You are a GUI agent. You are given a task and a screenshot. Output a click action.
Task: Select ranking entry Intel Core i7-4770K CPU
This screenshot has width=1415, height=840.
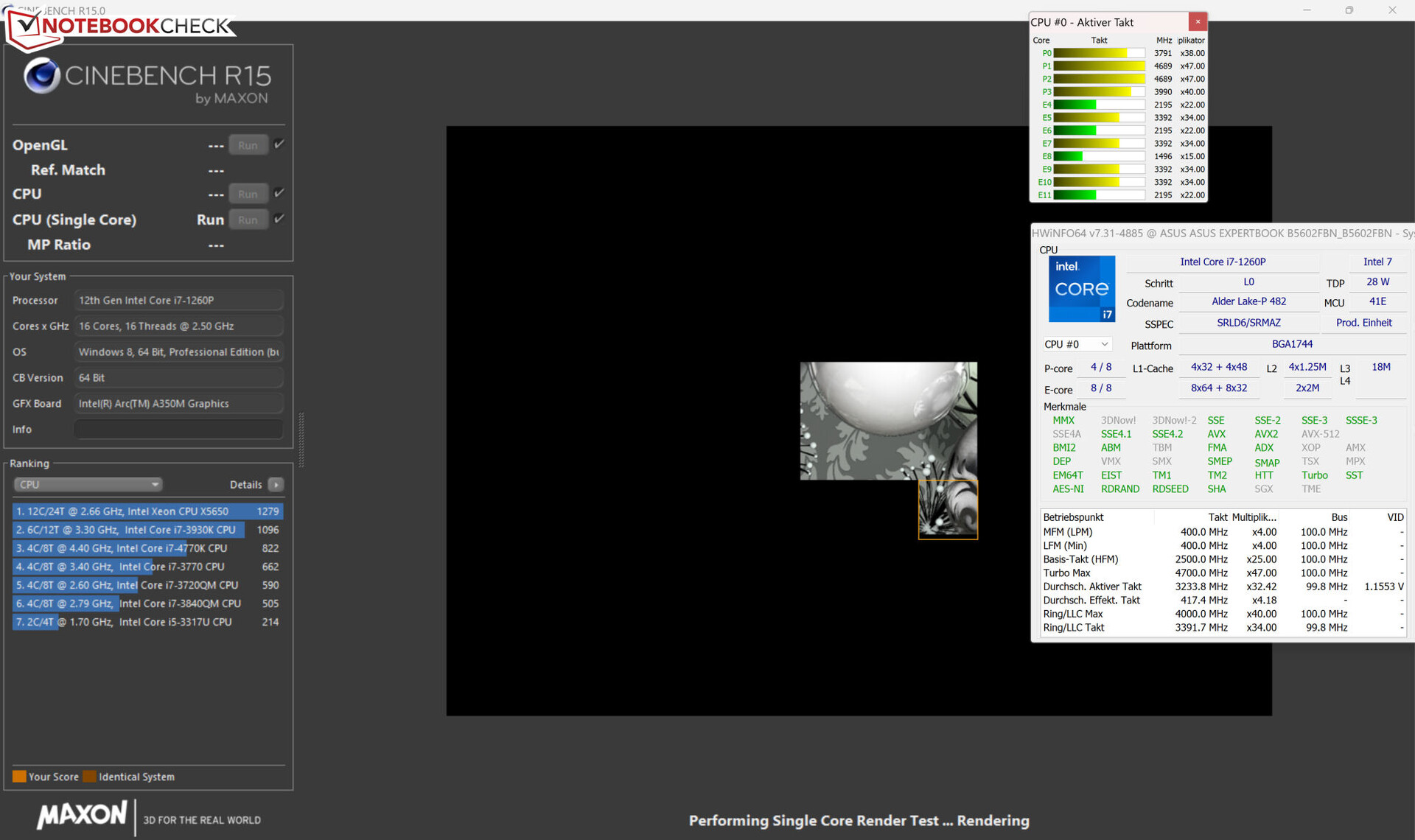click(147, 547)
